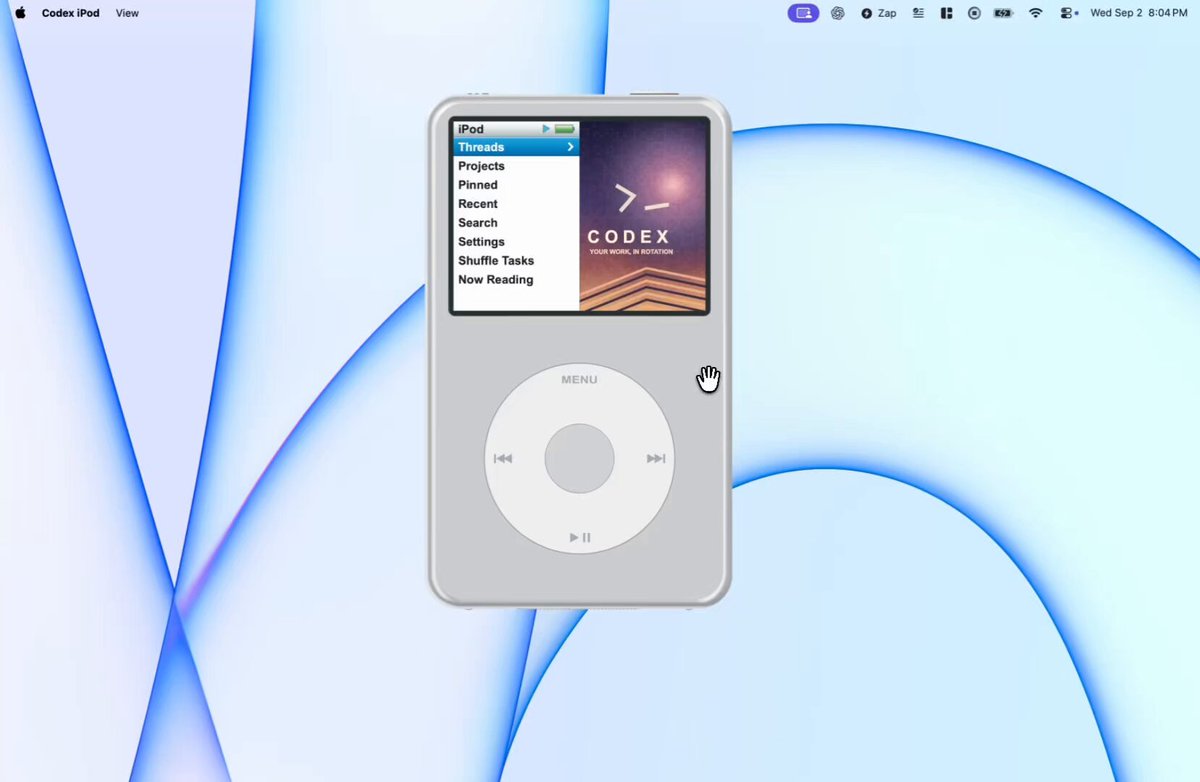This screenshot has height=782, width=1200.
Task: Open Control Center
Action: point(1067,13)
